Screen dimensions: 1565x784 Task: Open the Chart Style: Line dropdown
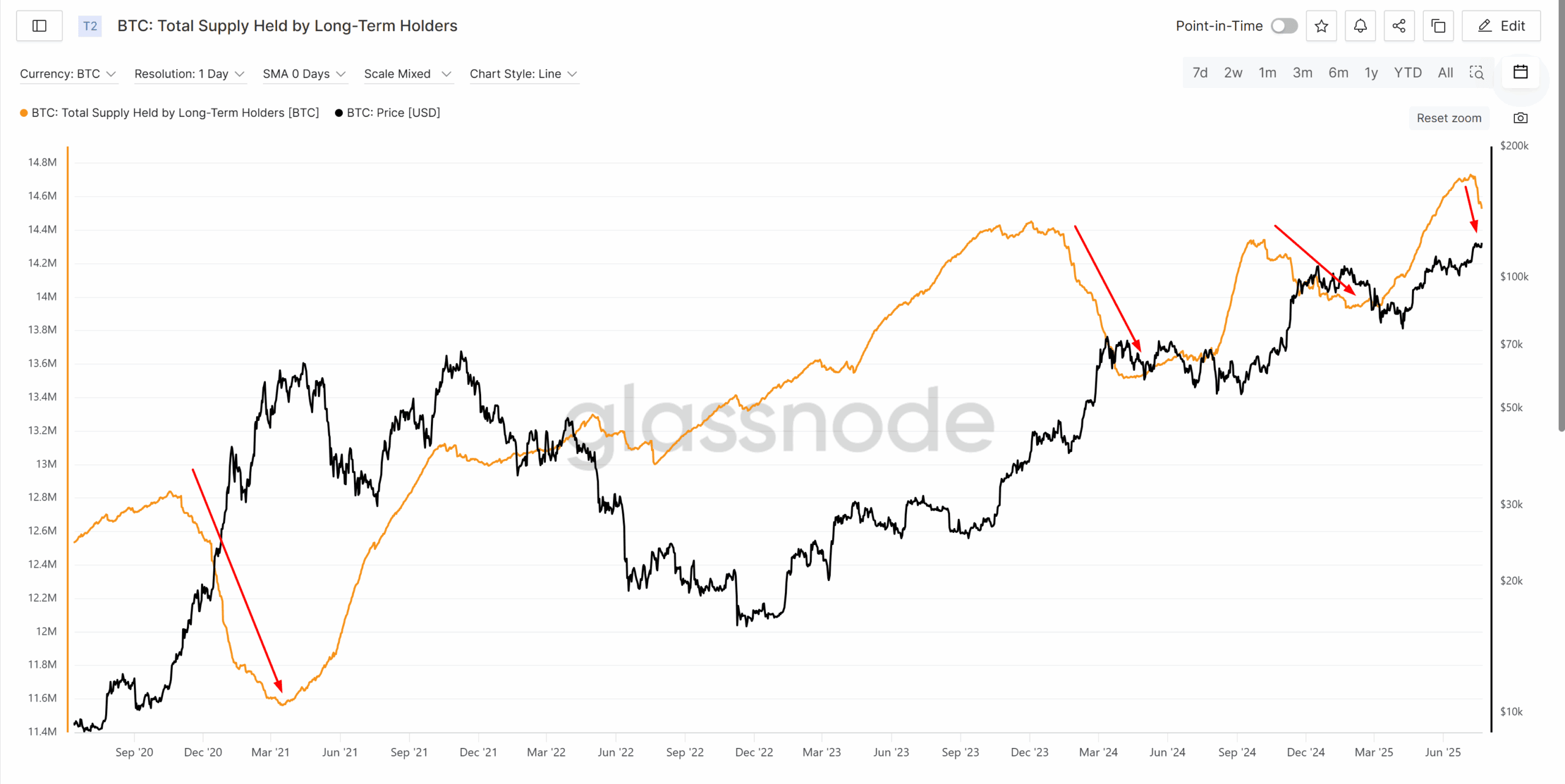pos(523,74)
